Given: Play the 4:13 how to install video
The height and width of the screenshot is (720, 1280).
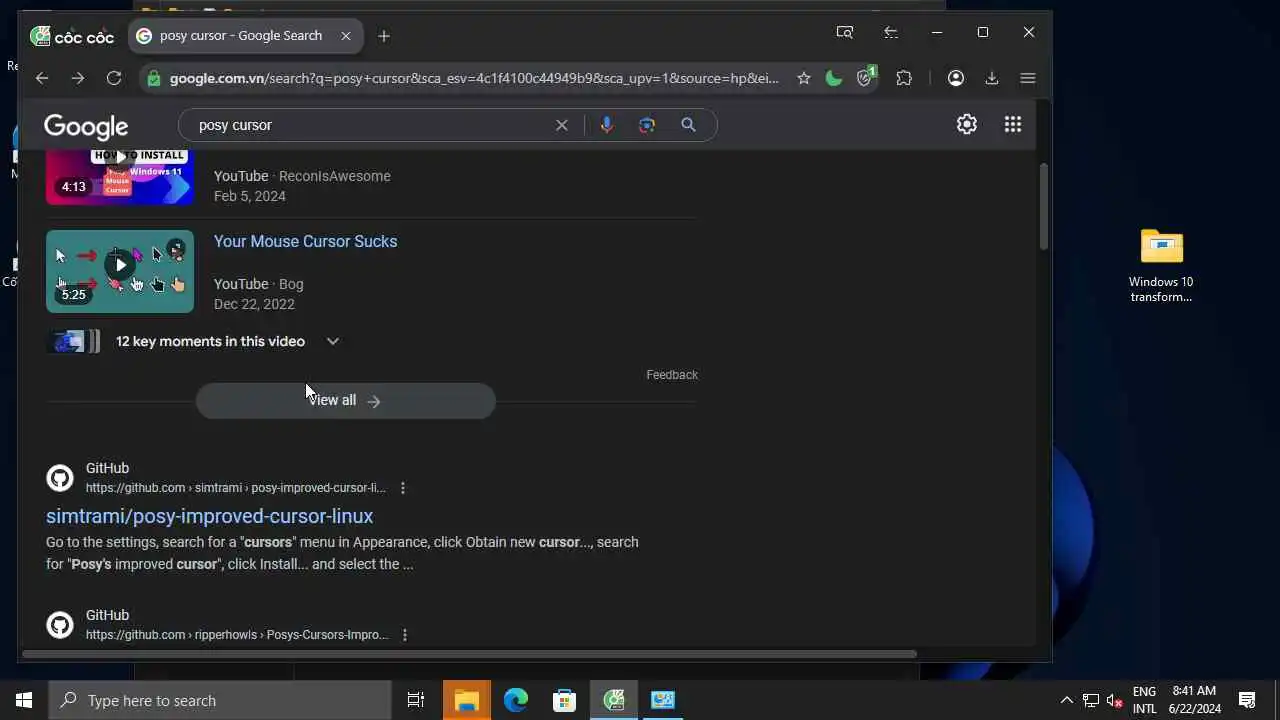Looking at the screenshot, I should pyautogui.click(x=120, y=177).
